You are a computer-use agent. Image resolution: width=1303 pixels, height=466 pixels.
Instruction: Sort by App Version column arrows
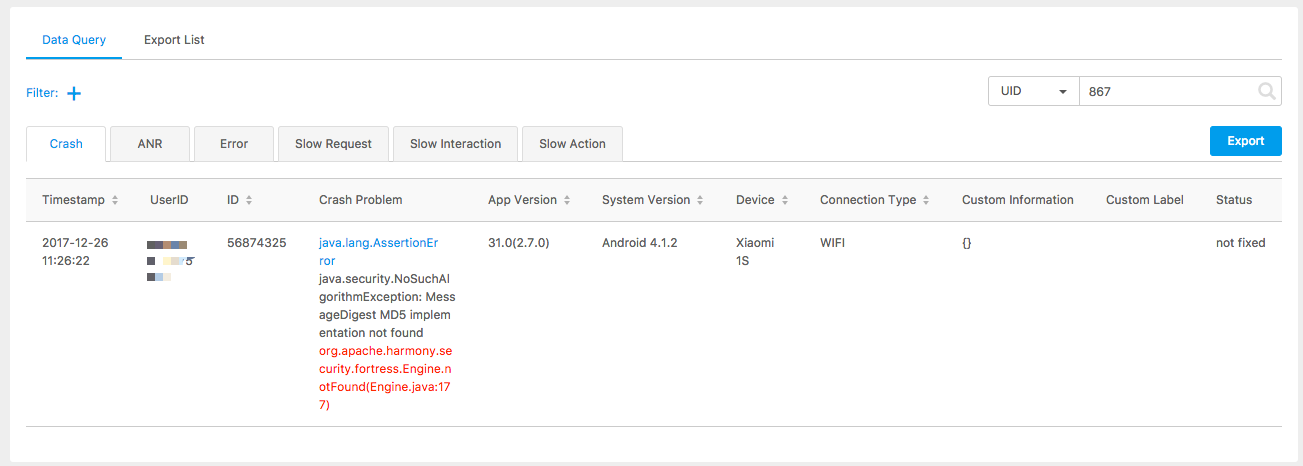tap(567, 200)
